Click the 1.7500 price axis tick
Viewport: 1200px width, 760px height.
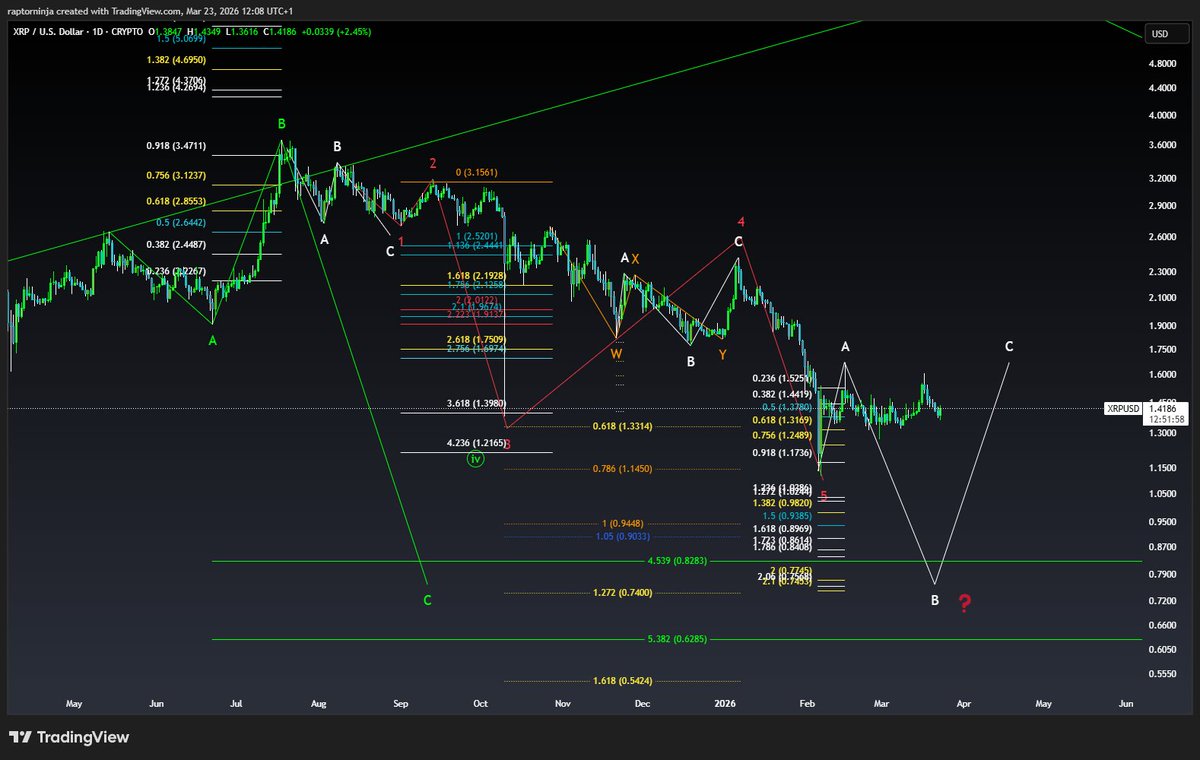tap(1163, 350)
